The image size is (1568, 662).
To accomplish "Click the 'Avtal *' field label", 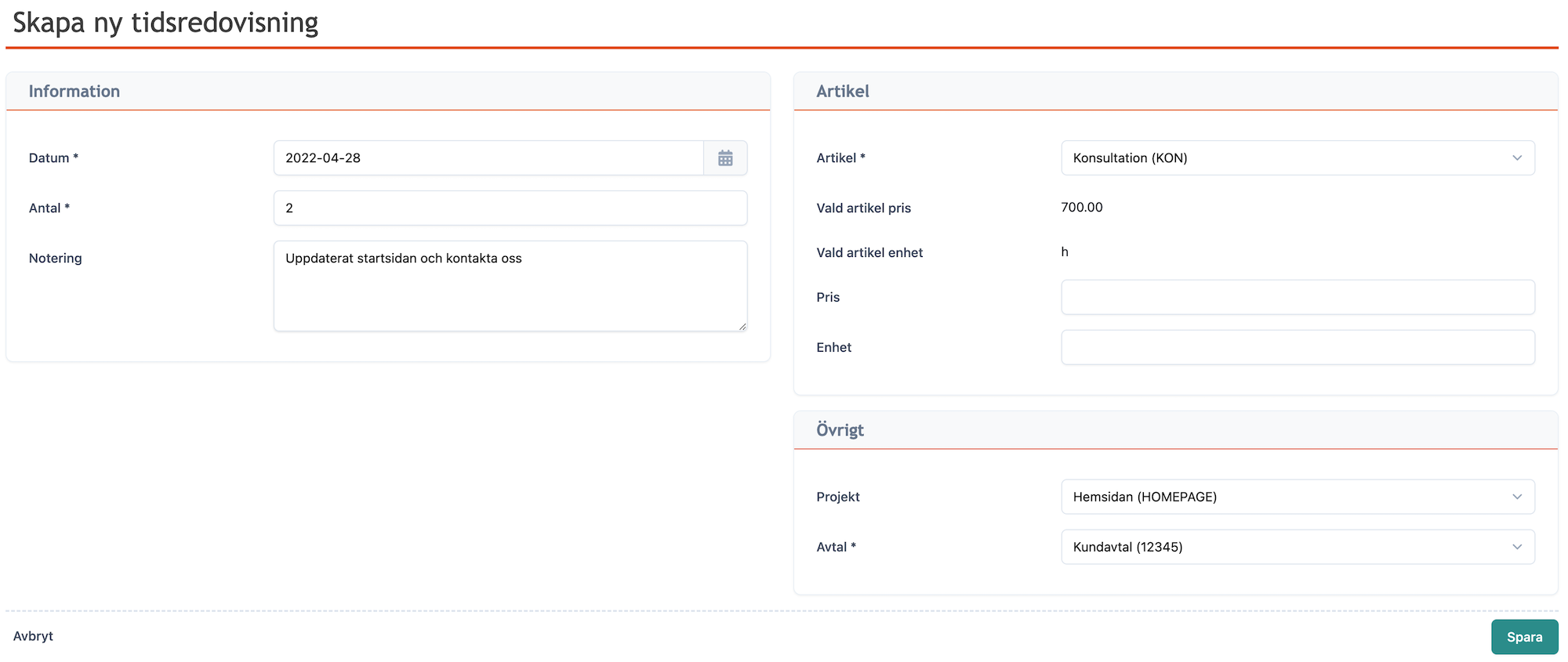I will coord(836,547).
